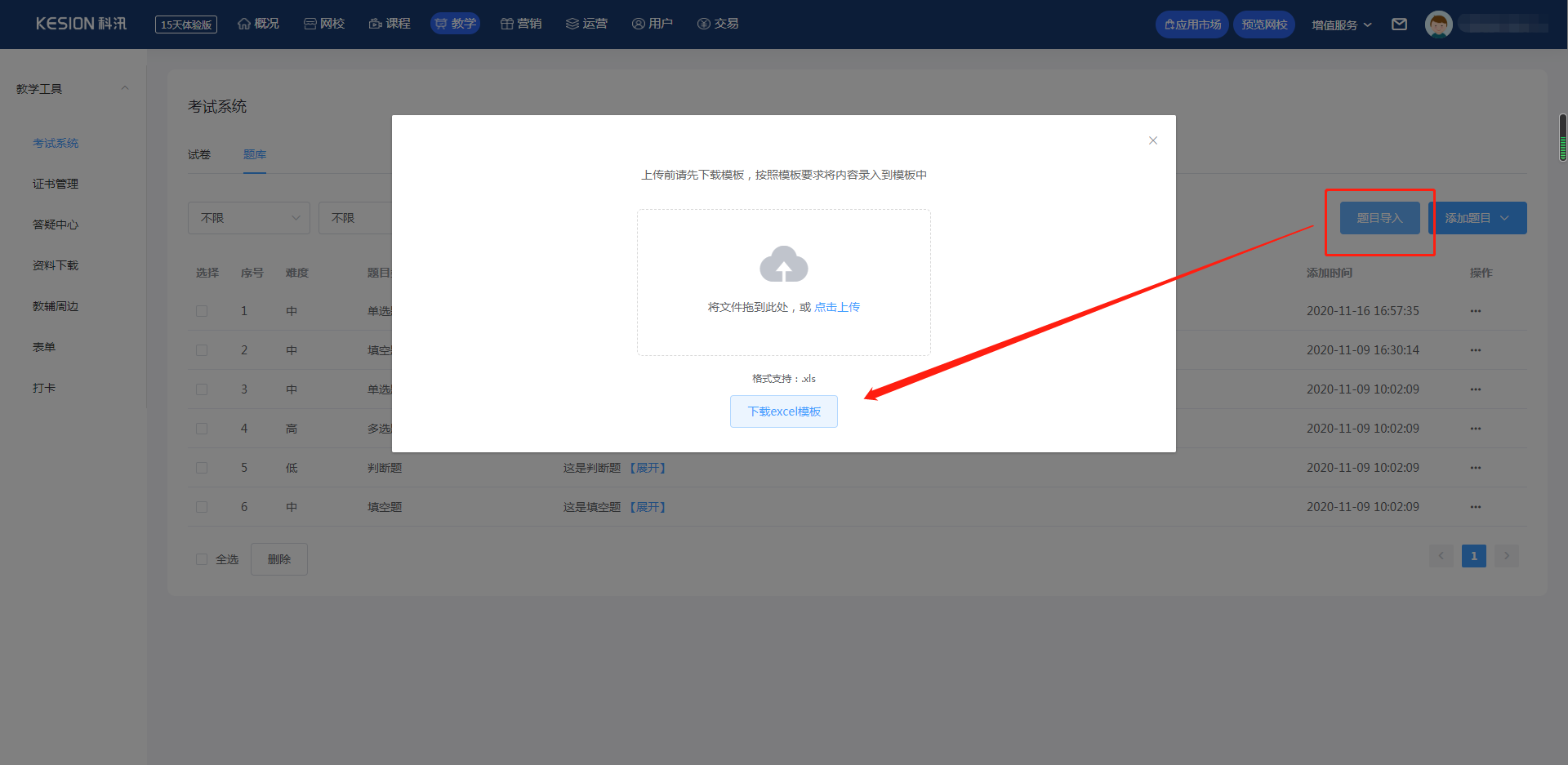Open the 课程 menu in navbar
The width and height of the screenshot is (1568, 765).
(x=390, y=24)
